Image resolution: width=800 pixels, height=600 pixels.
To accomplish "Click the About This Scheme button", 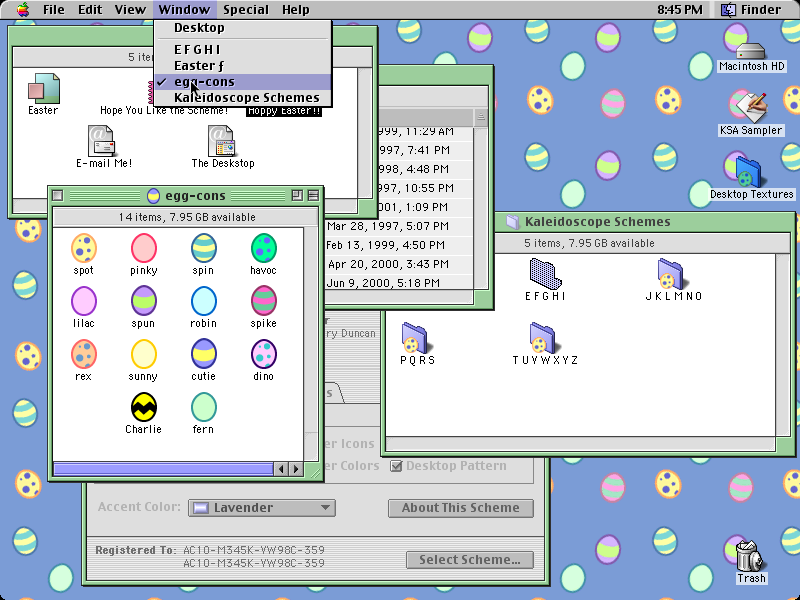I will pos(461,508).
